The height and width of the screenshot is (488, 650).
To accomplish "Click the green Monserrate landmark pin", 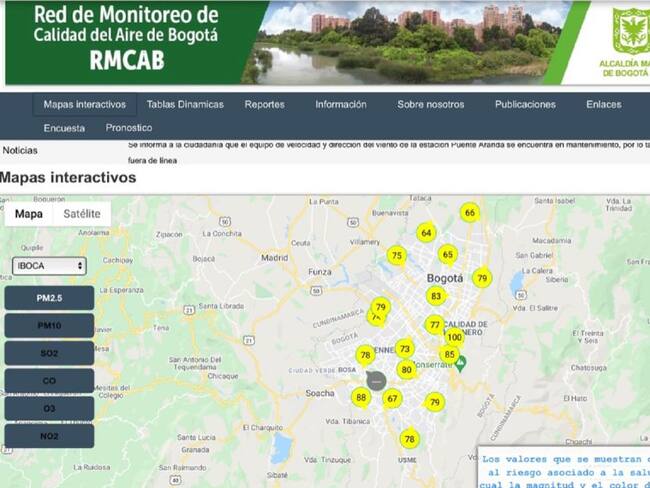I will 460,364.
